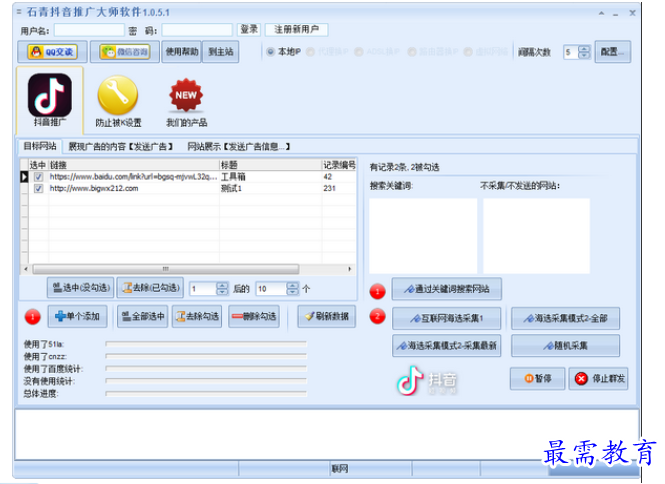Click 选中(没勾选) button
The width and height of the screenshot is (665, 484).
[x=81, y=288]
